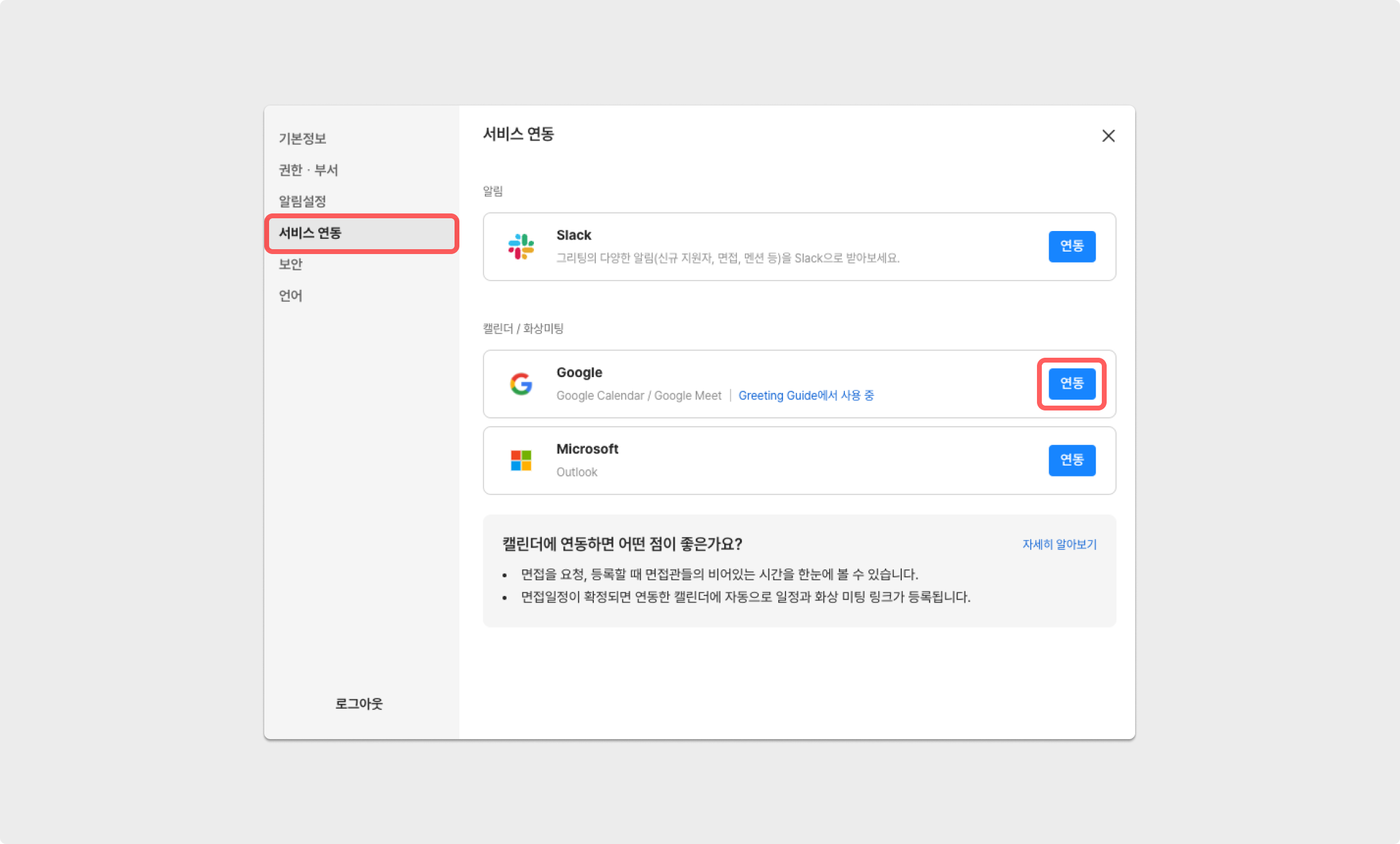Image resolution: width=1400 pixels, height=844 pixels.
Task: Click the Slack logo icon
Action: coord(521,246)
